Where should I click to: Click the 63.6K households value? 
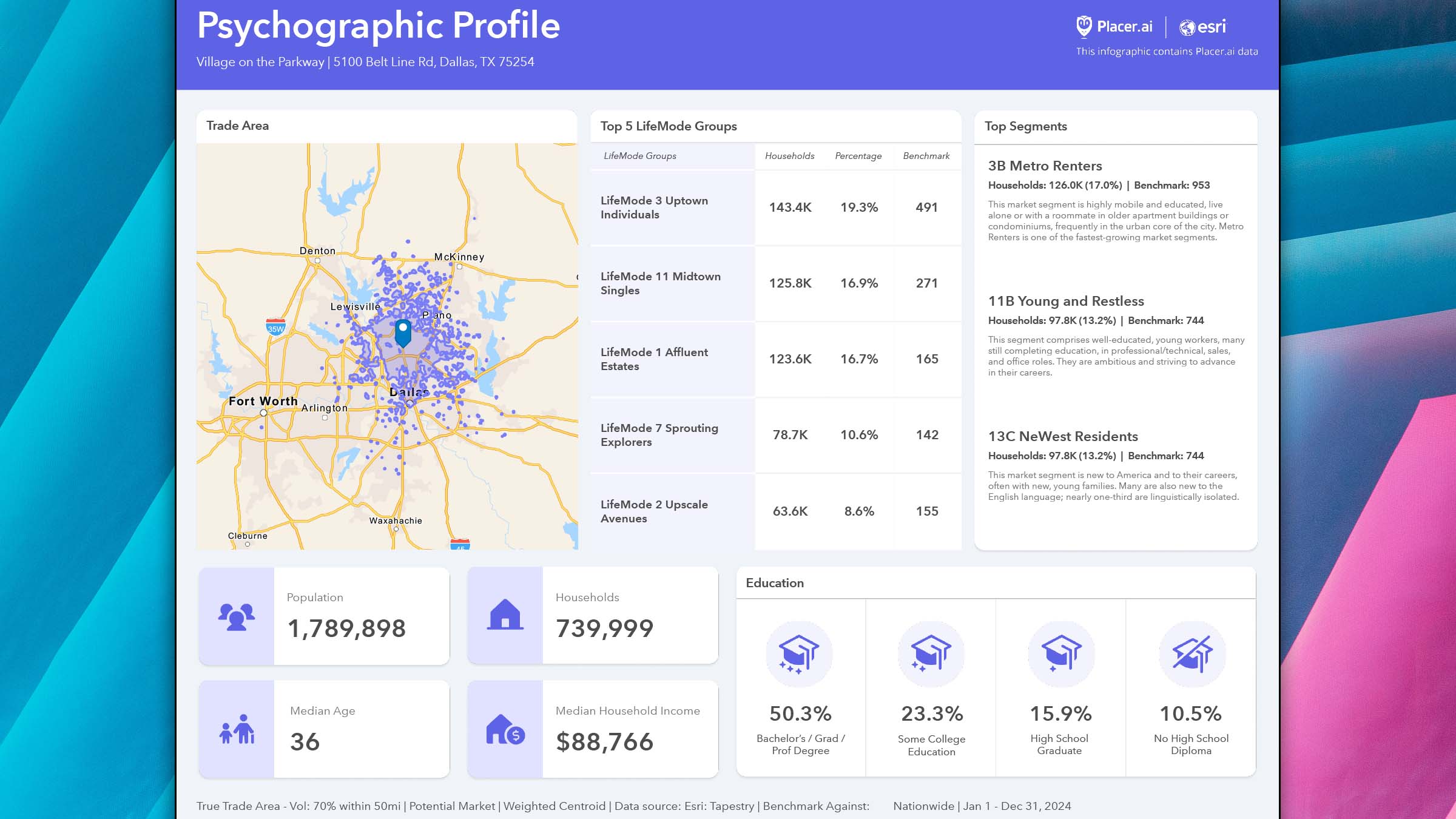[x=790, y=511]
